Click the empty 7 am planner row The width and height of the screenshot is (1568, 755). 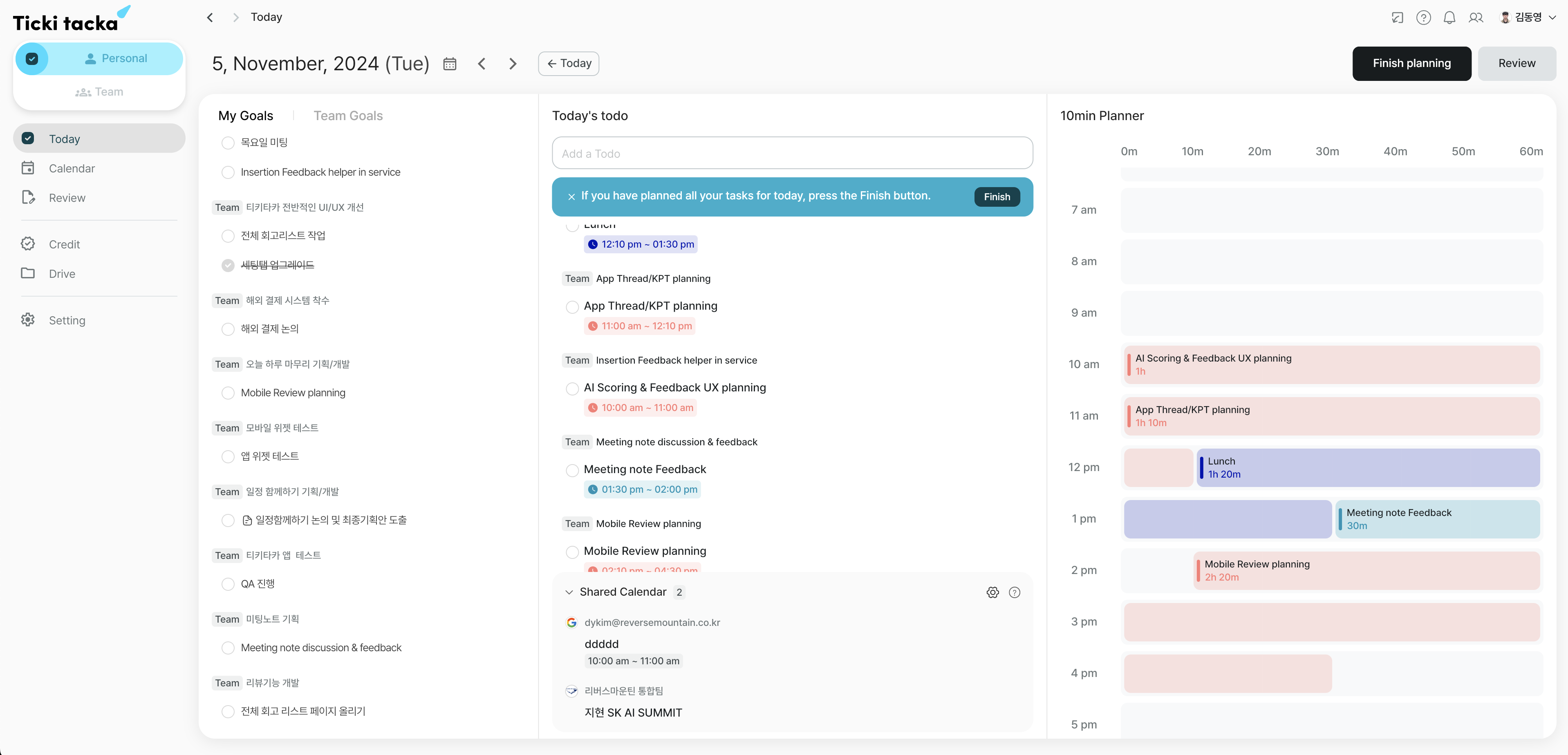pyautogui.click(x=1332, y=210)
